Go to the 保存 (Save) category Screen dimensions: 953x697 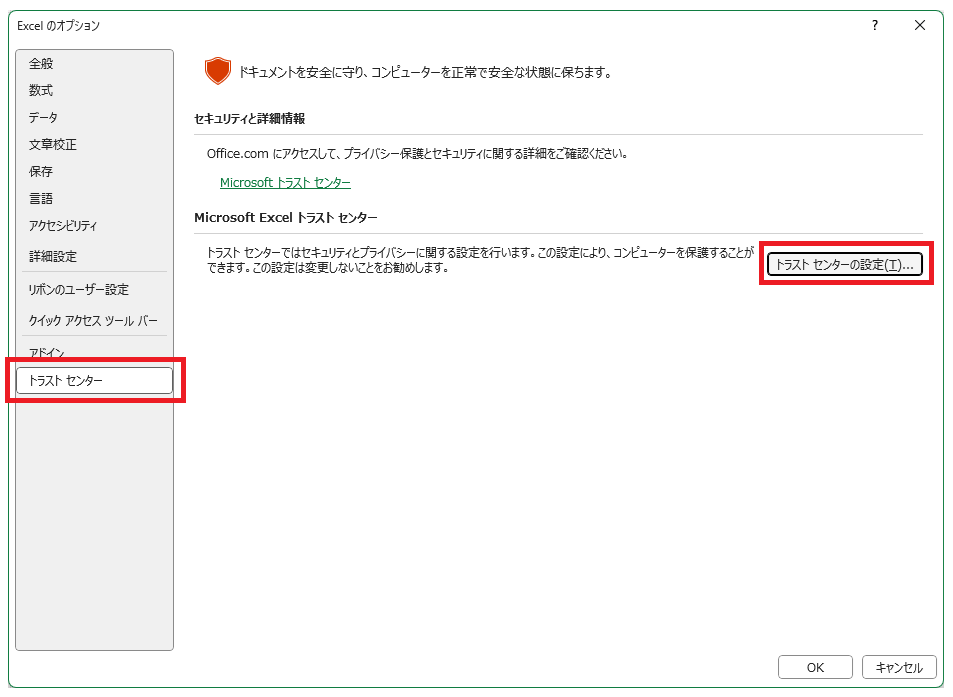pyautogui.click(x=42, y=171)
